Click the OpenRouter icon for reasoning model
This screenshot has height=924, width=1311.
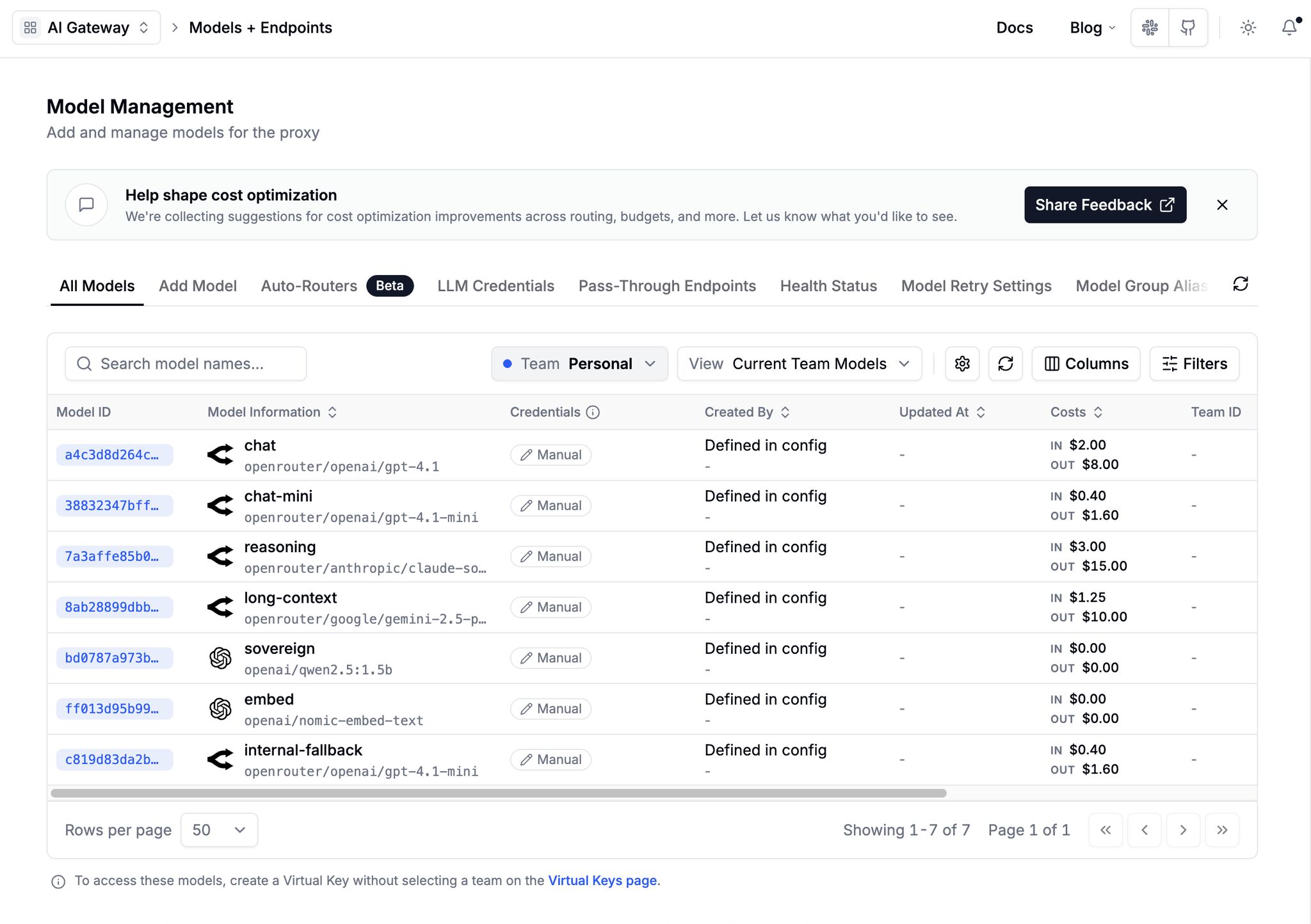click(220, 557)
